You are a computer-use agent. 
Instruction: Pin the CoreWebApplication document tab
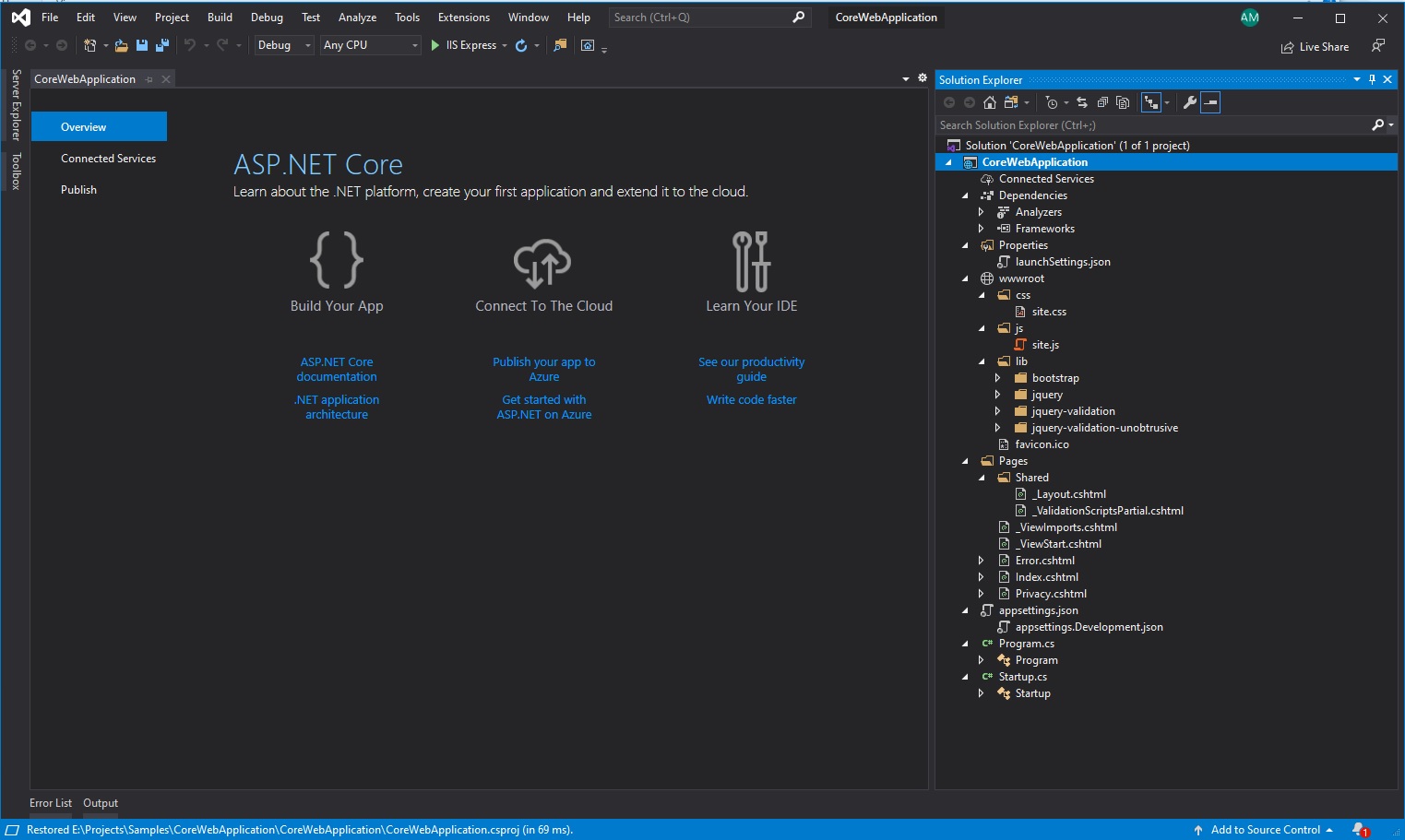149,79
